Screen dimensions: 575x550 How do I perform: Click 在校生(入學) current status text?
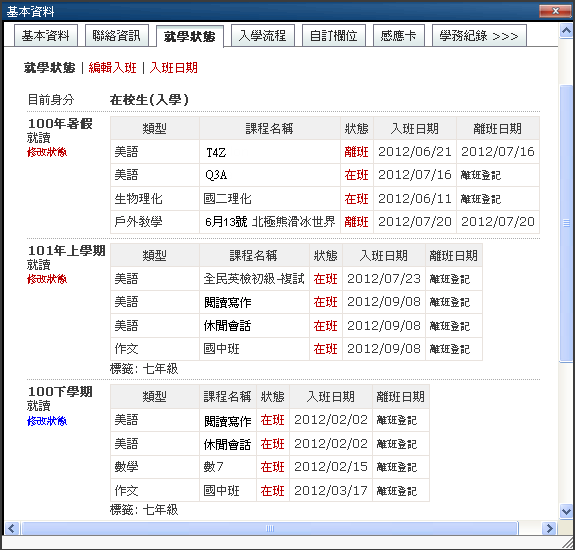coord(149,100)
